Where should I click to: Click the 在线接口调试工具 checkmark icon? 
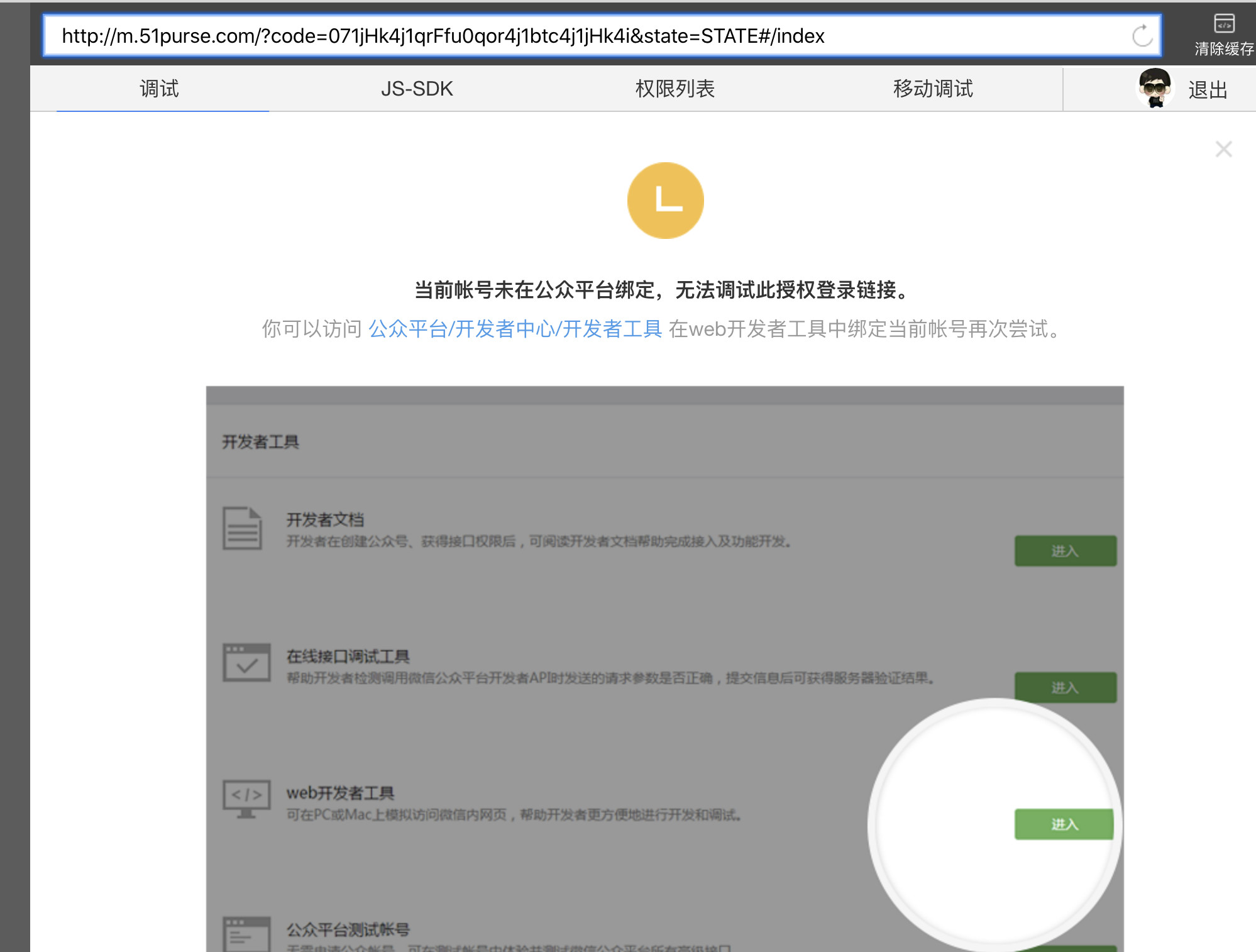click(246, 662)
